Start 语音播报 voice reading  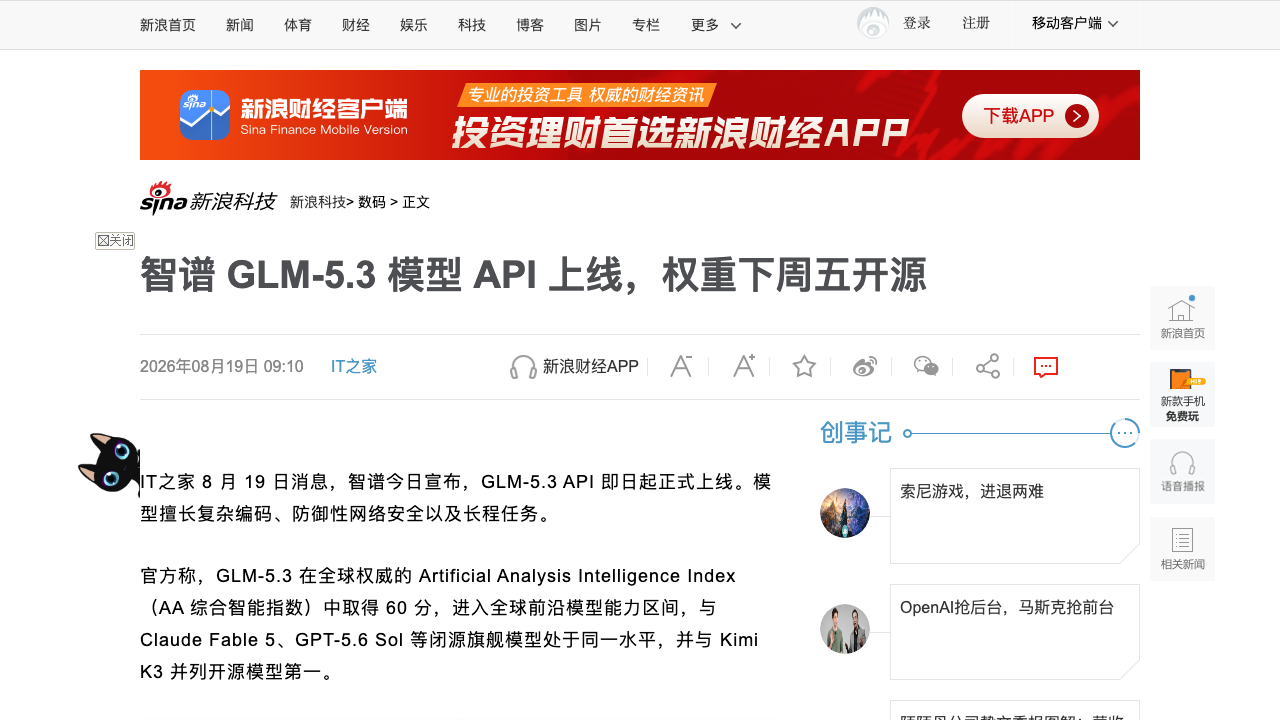tap(1182, 472)
